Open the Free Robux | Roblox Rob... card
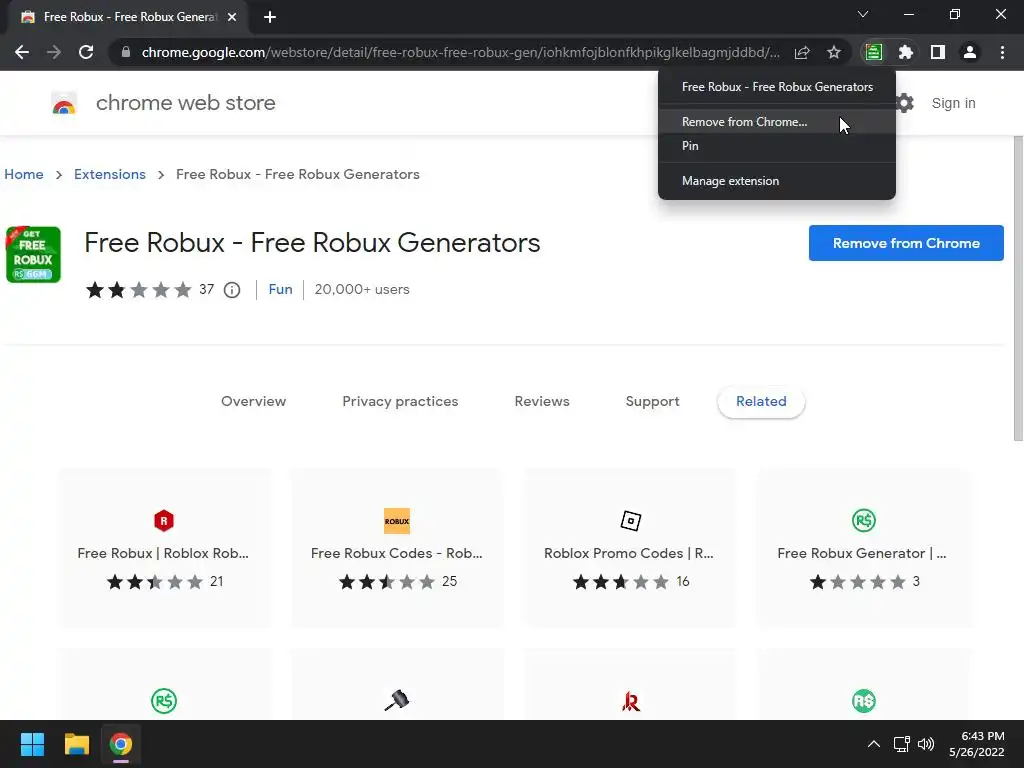1024x768 pixels. point(164,547)
